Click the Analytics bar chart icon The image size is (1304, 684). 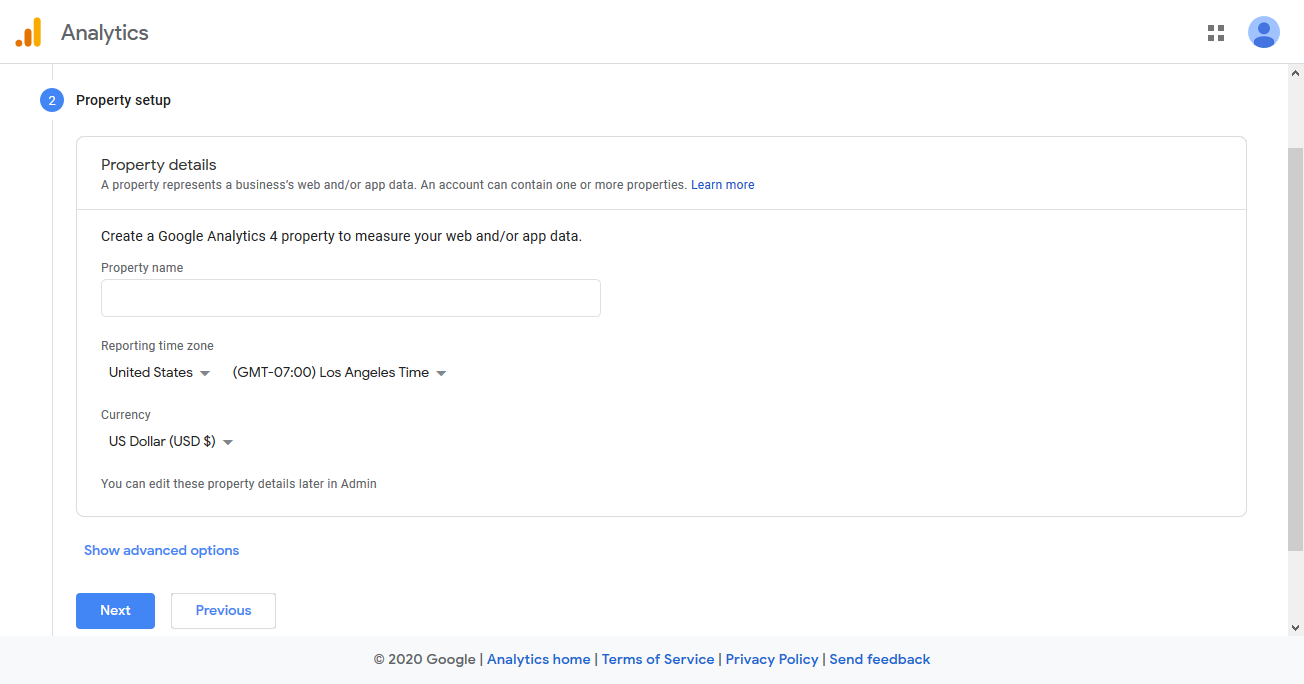[x=29, y=31]
